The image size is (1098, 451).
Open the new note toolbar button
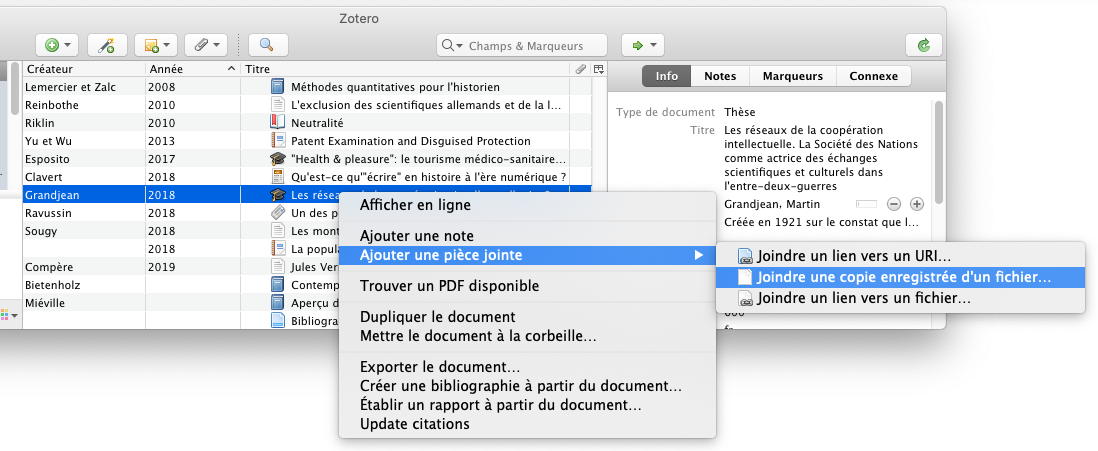[x=156, y=46]
